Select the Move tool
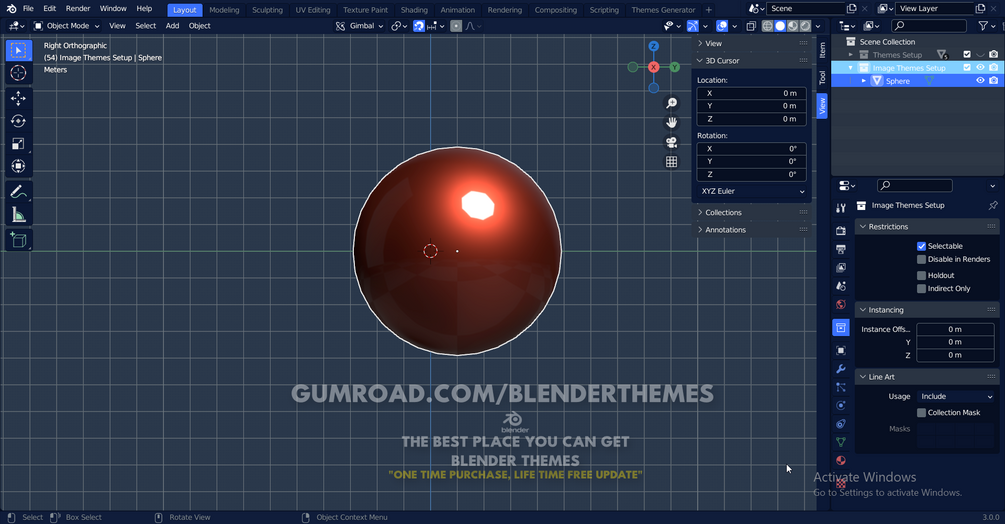This screenshot has height=524, width=1005. coord(19,97)
